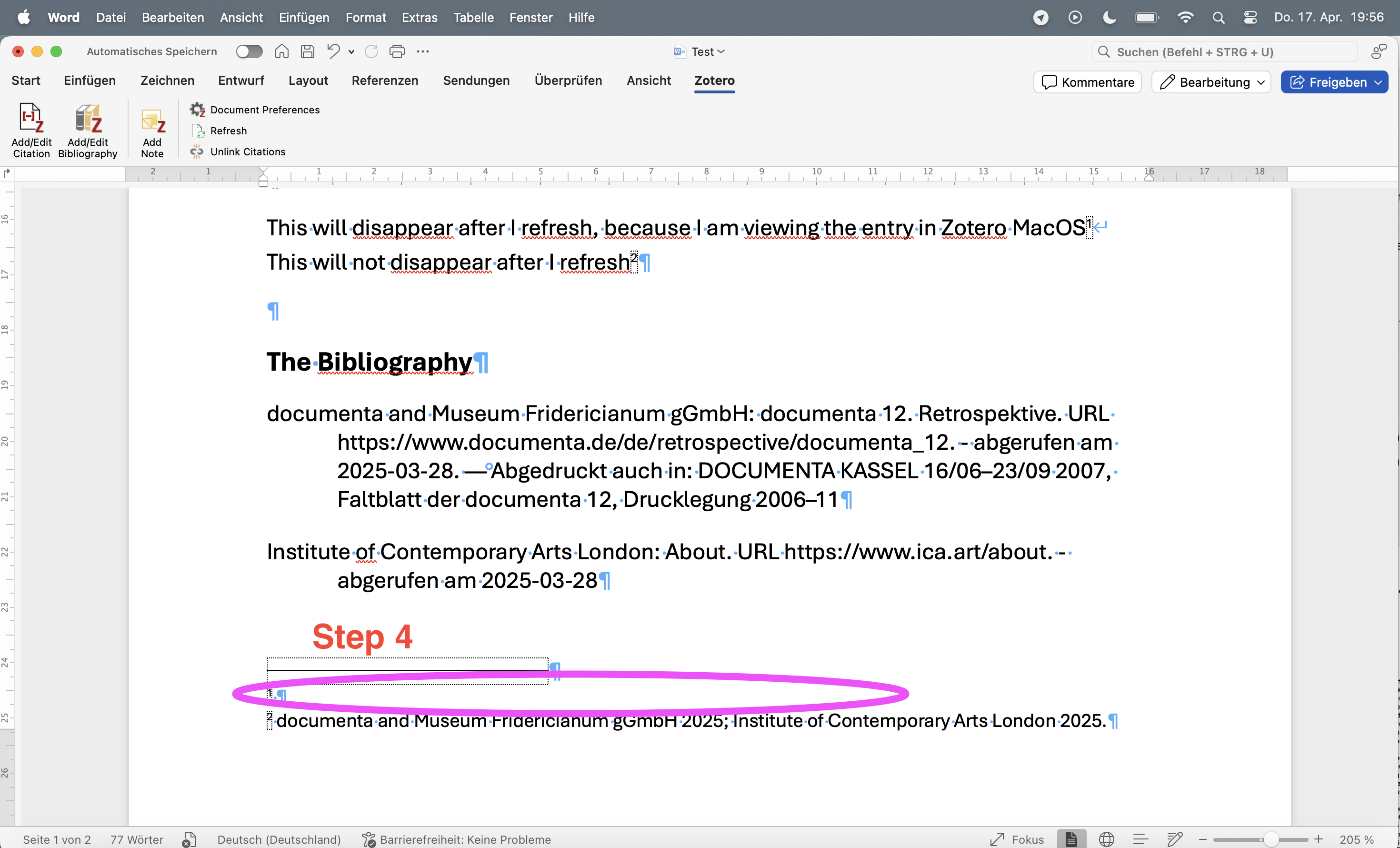Adjust the zoom slider in status bar
Viewport: 1400px width, 848px height.
click(1271, 839)
